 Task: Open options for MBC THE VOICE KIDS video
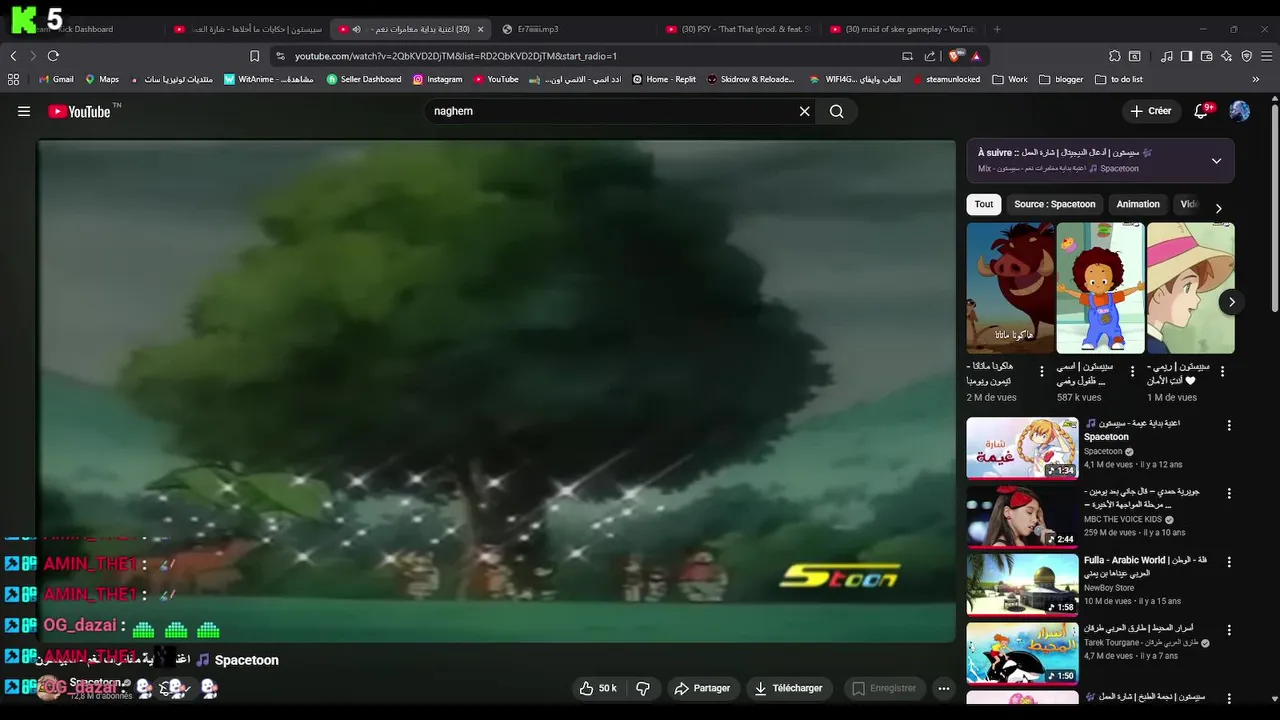pyautogui.click(x=1229, y=494)
